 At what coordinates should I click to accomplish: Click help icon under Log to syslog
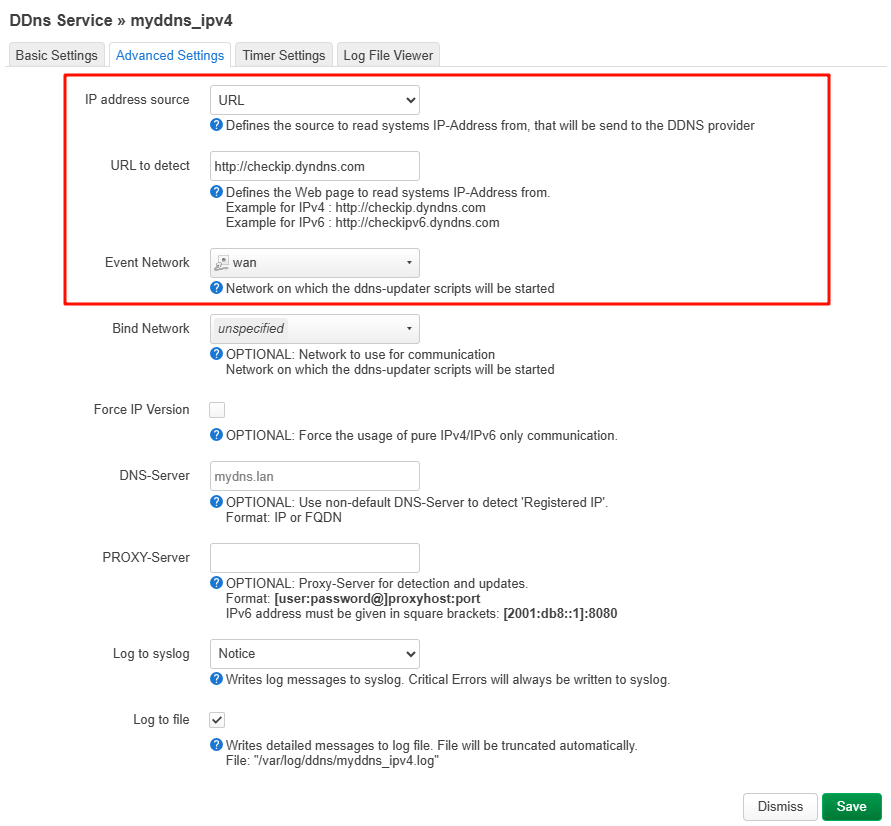click(x=216, y=679)
